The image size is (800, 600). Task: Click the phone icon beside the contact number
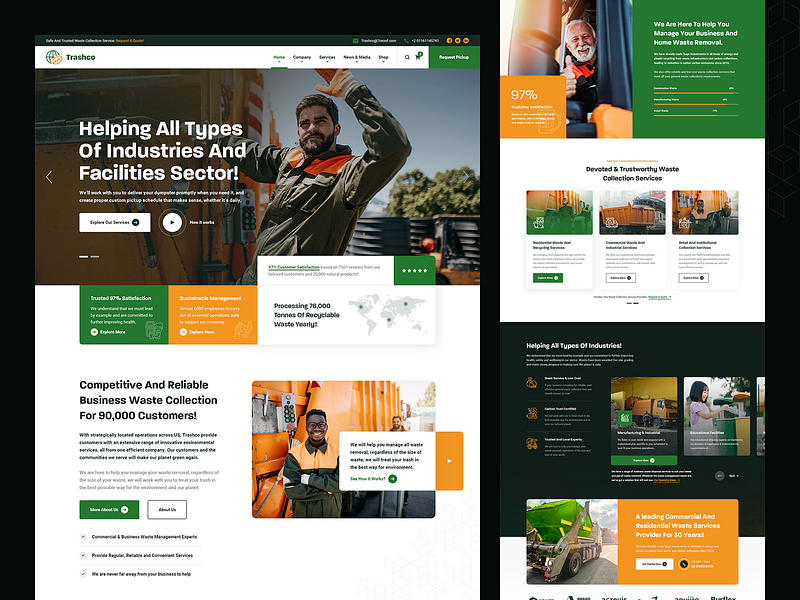[406, 42]
